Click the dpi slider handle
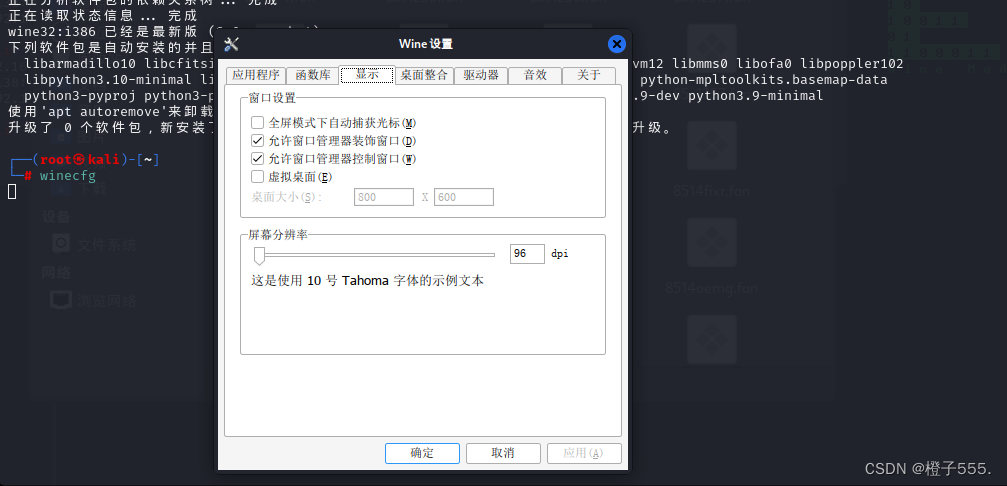The image size is (1007, 486). 259,255
